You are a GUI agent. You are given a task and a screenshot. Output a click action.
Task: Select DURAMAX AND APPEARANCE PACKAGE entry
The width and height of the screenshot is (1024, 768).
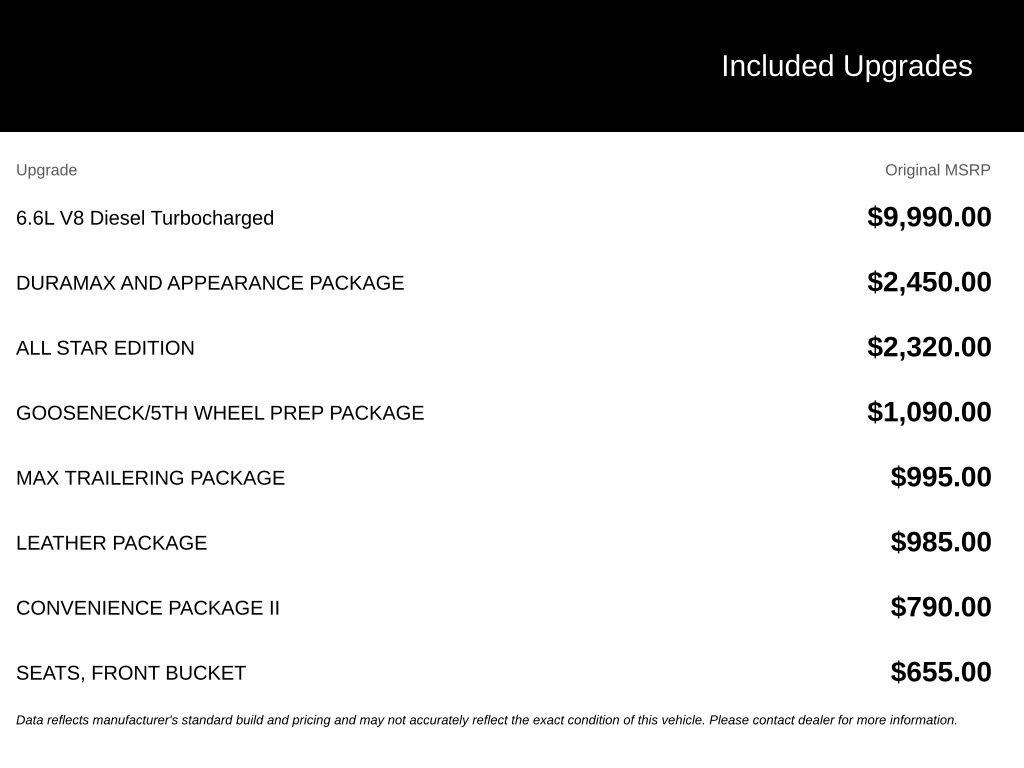(x=210, y=283)
